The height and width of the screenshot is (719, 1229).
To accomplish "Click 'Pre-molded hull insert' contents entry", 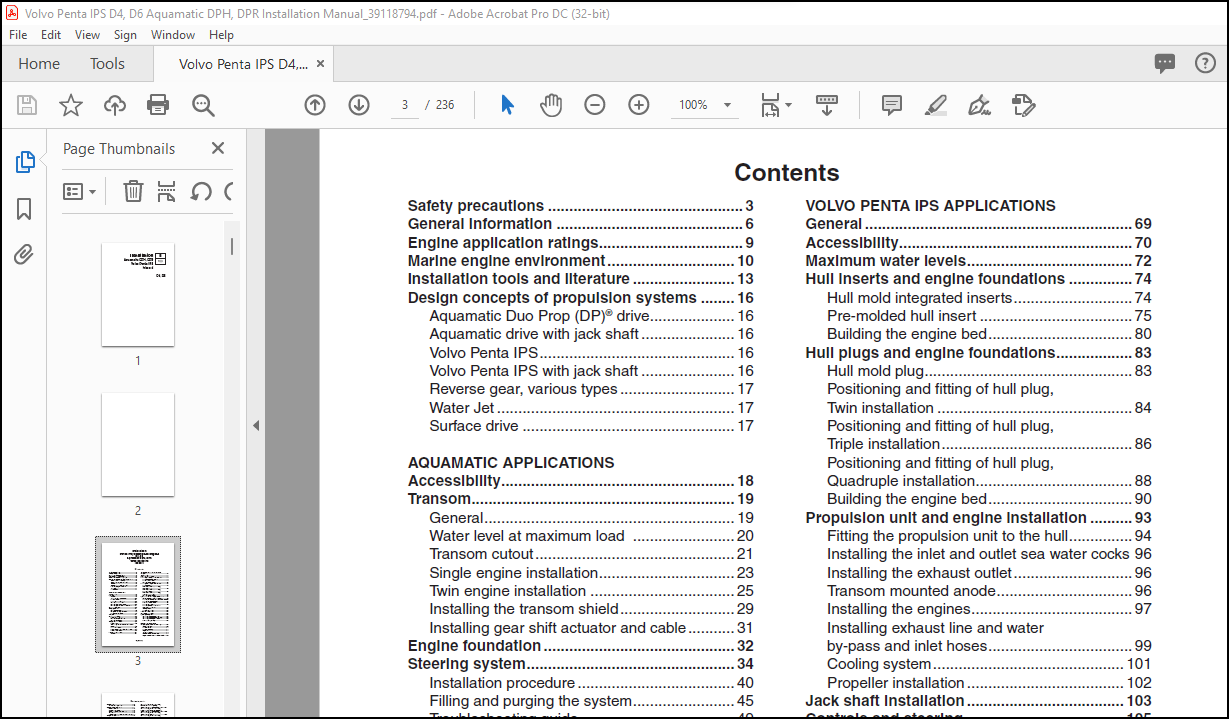I will (990, 316).
